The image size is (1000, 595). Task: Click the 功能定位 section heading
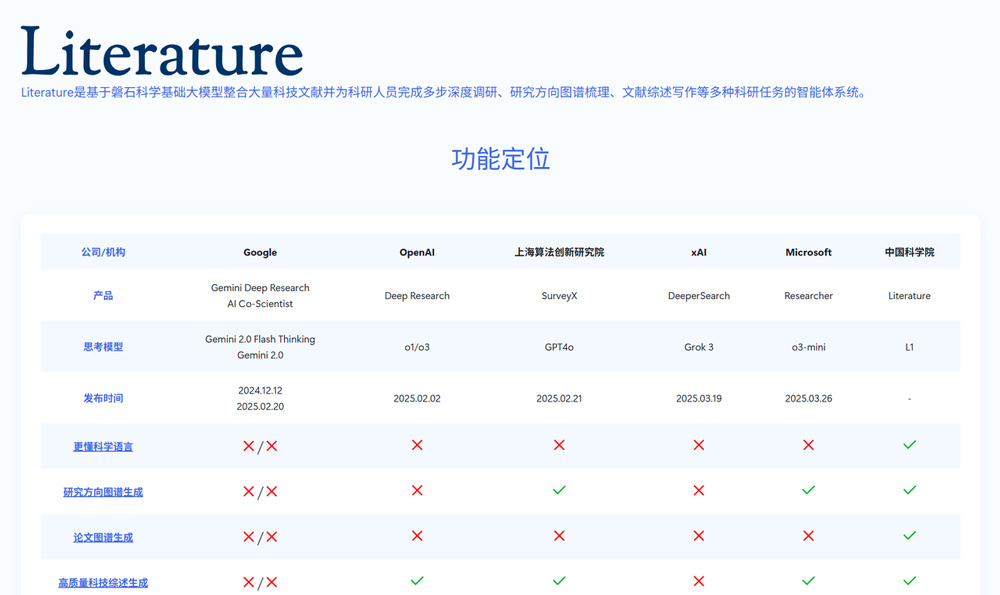(x=500, y=159)
